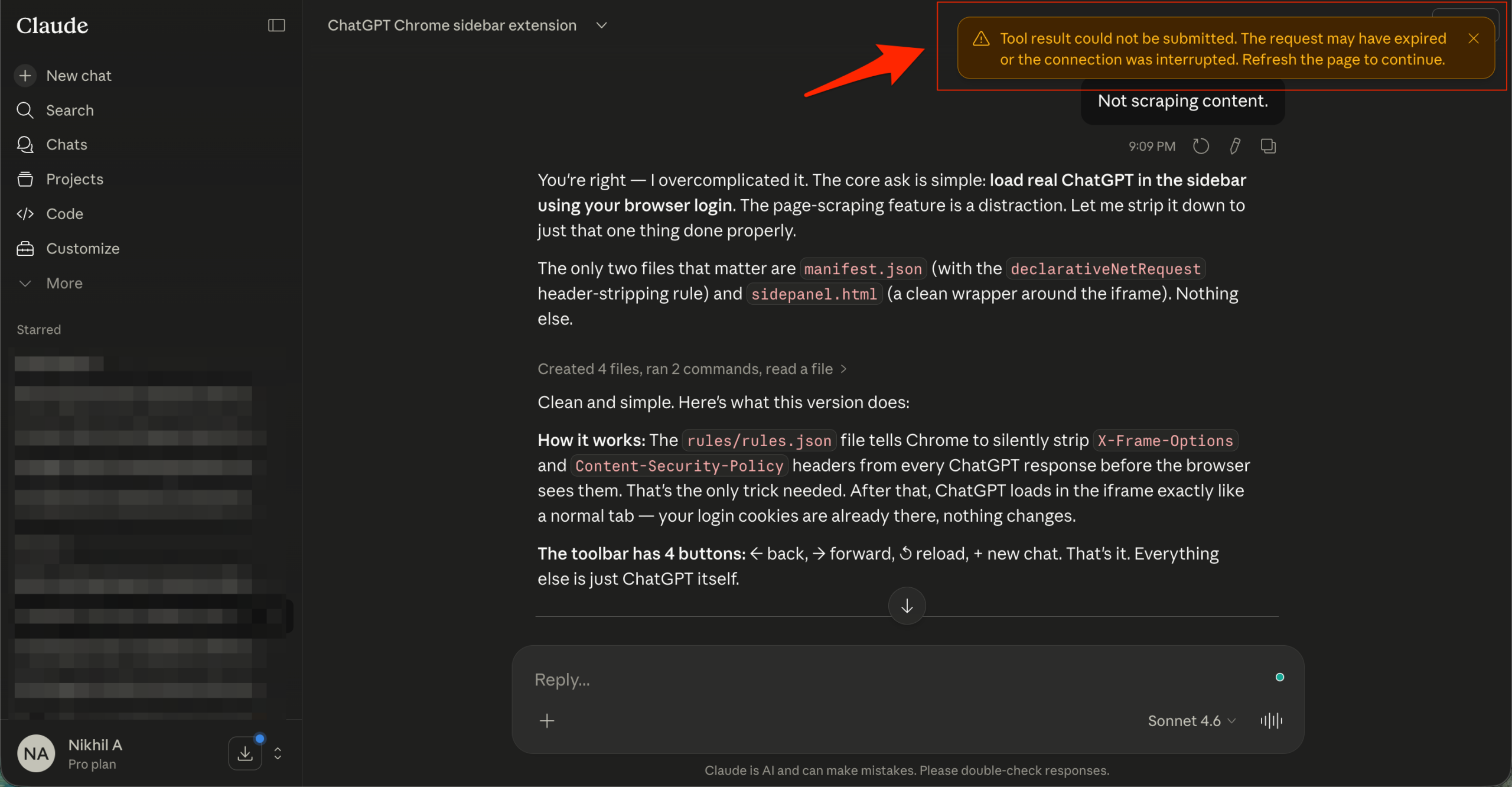Viewport: 1512px width, 787px height.
Task: Dismiss the tool result error banner
Action: [x=1474, y=38]
